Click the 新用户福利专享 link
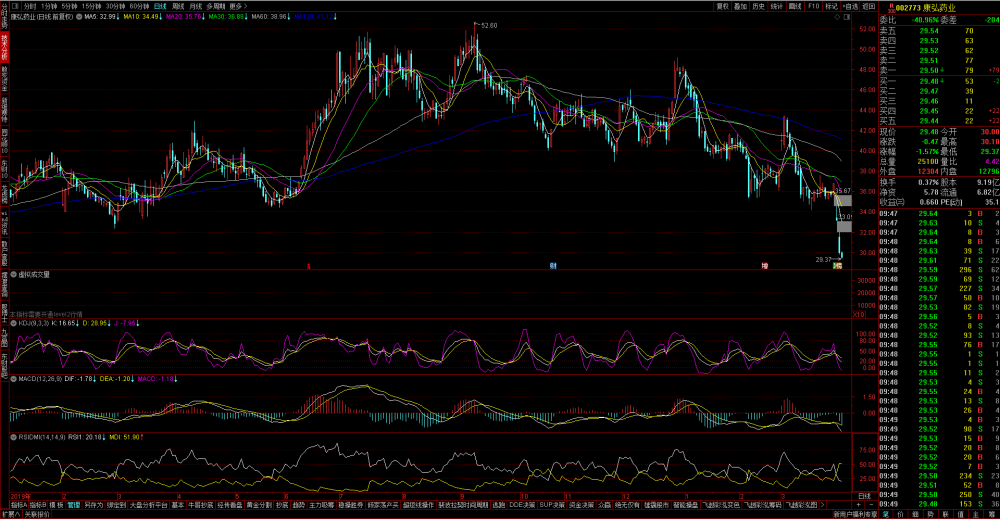 pyautogui.click(x=856, y=514)
